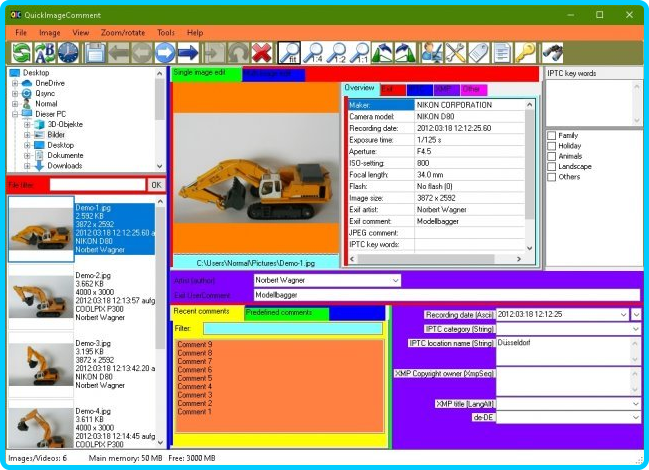Viewport: 649px width, 470px height.
Task: Click the grayed undo curved arrow icon
Action: coord(238,53)
